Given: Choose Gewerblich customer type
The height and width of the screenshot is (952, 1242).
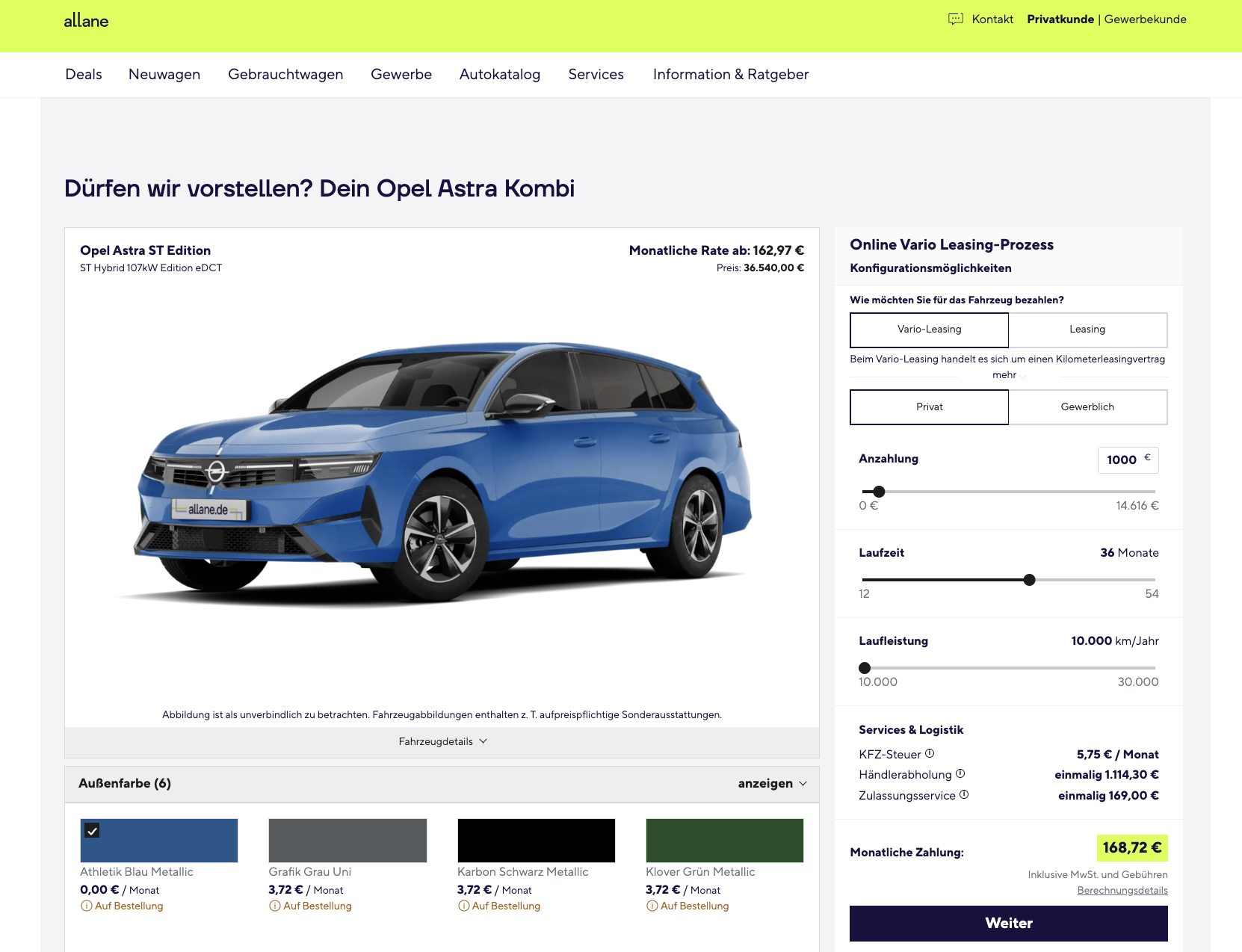Looking at the screenshot, I should 1087,407.
